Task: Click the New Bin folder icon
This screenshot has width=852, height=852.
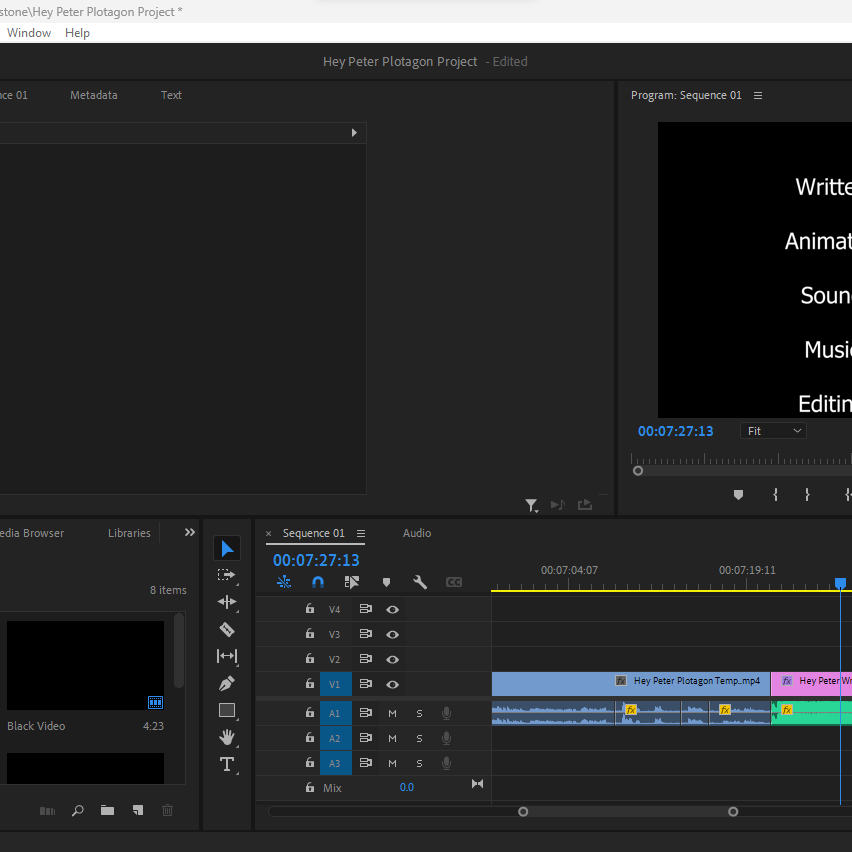Action: (107, 811)
